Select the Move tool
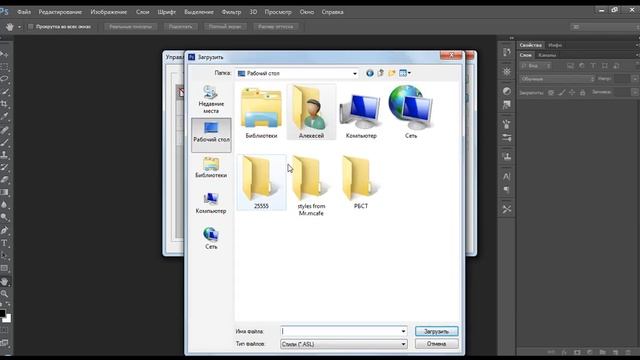This screenshot has width=640, height=360. click(x=4, y=53)
